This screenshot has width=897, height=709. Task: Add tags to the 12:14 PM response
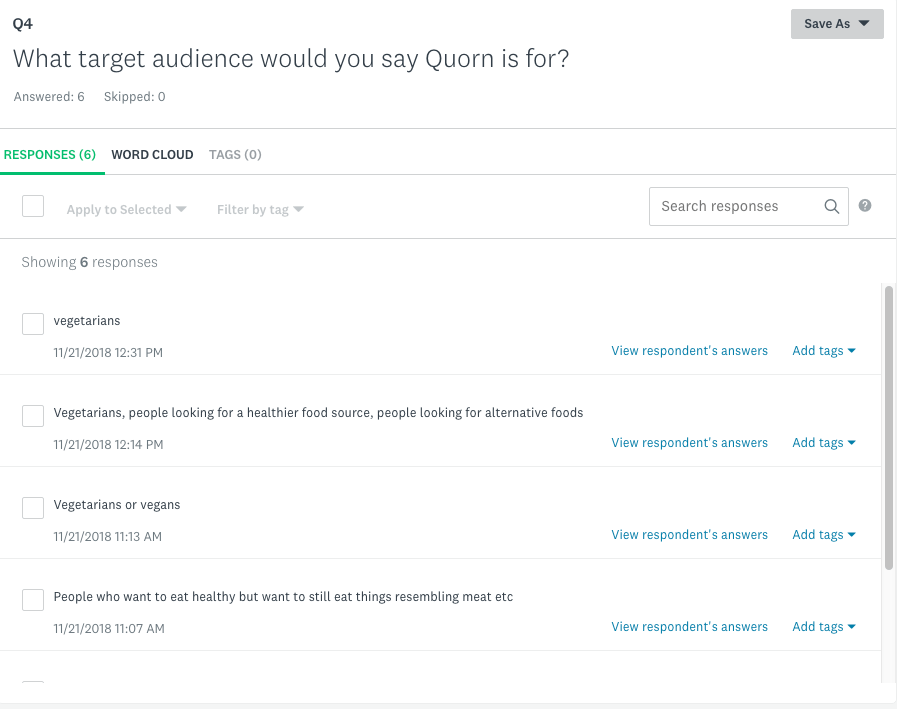[x=824, y=443]
